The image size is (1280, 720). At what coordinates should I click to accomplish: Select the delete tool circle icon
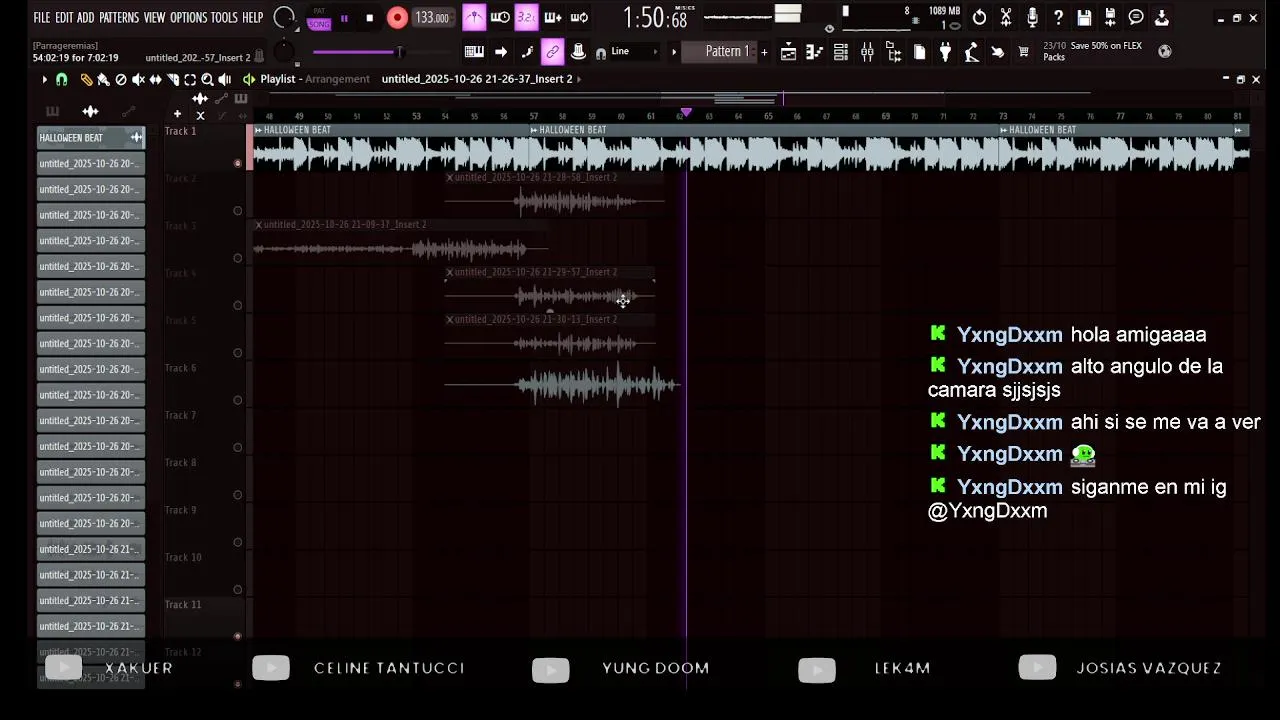coord(121,79)
